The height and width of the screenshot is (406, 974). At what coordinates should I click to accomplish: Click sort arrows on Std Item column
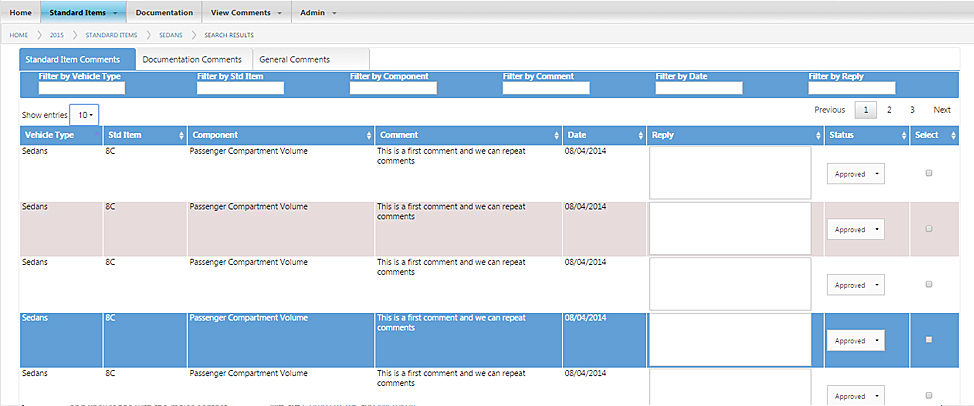(x=181, y=135)
